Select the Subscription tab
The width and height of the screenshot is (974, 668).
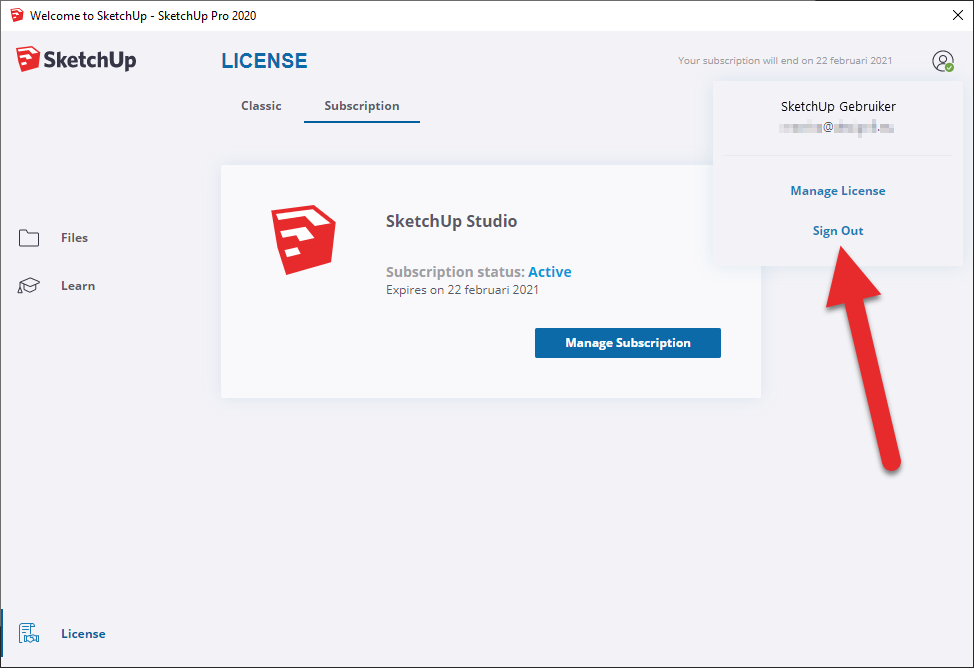tap(362, 106)
